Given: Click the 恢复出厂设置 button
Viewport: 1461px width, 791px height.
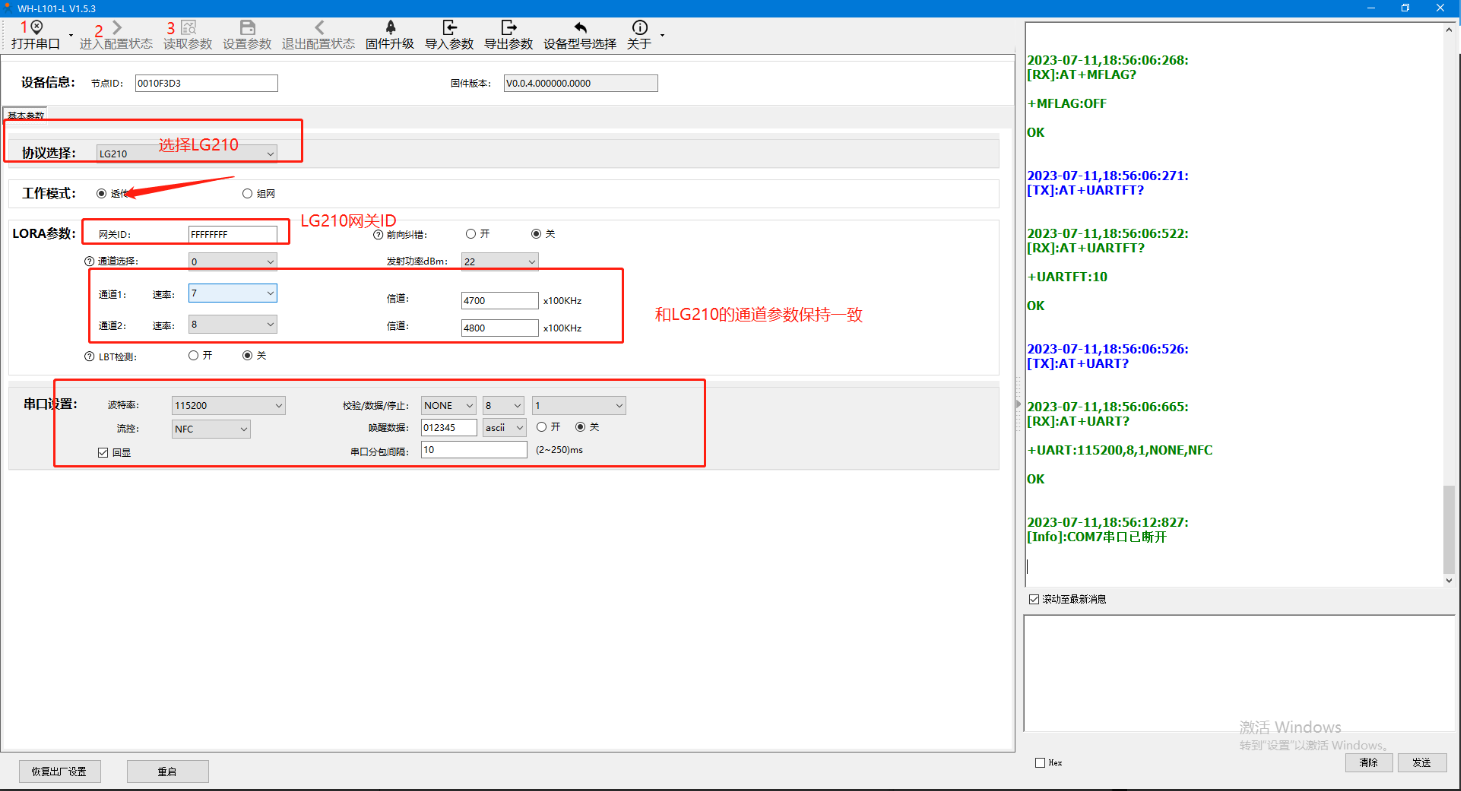Looking at the screenshot, I should click(59, 771).
